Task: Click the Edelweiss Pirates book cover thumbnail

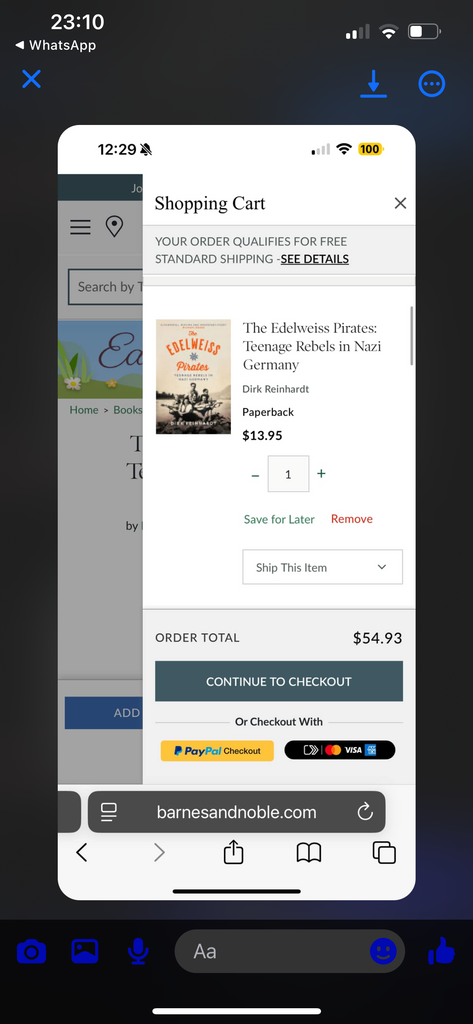Action: click(193, 377)
